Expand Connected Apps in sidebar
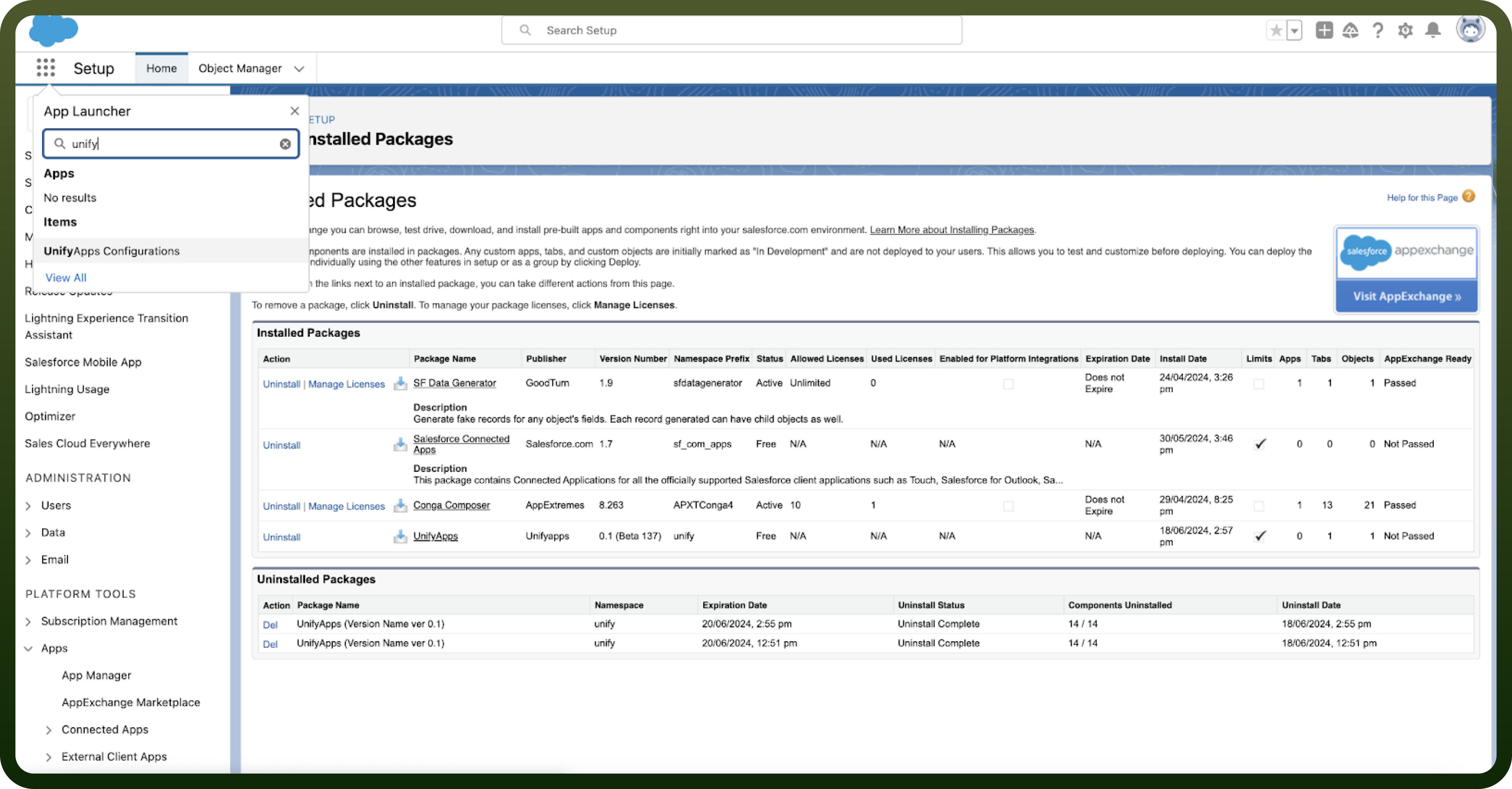Screen dimensions: 1512x789 (49, 730)
